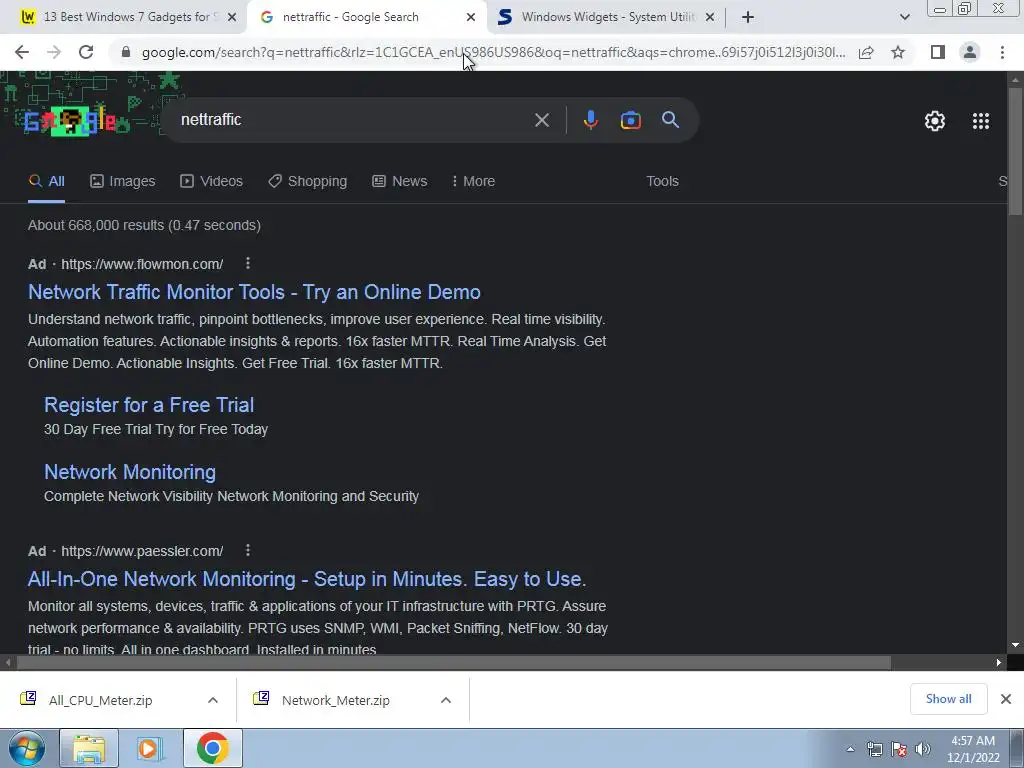Image resolution: width=1024 pixels, height=768 pixels.
Task: Click the Google doodle logo
Action: click(x=70, y=121)
